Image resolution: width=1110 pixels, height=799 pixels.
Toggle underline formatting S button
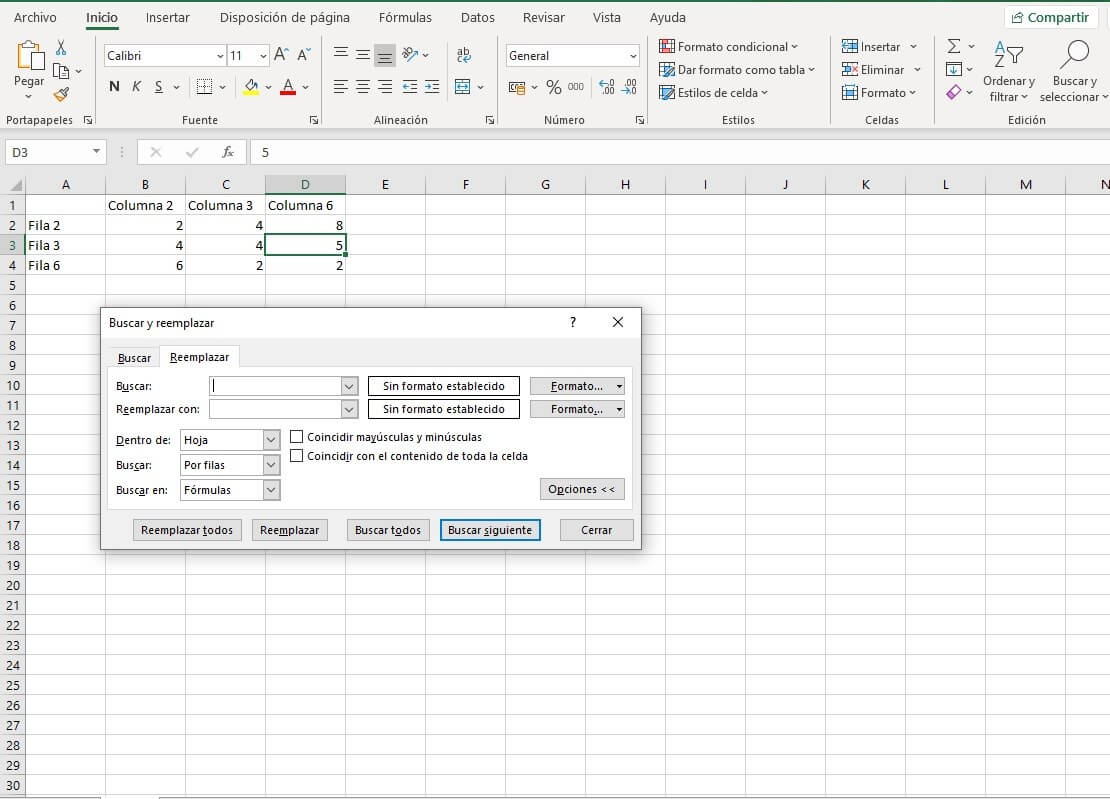click(160, 87)
